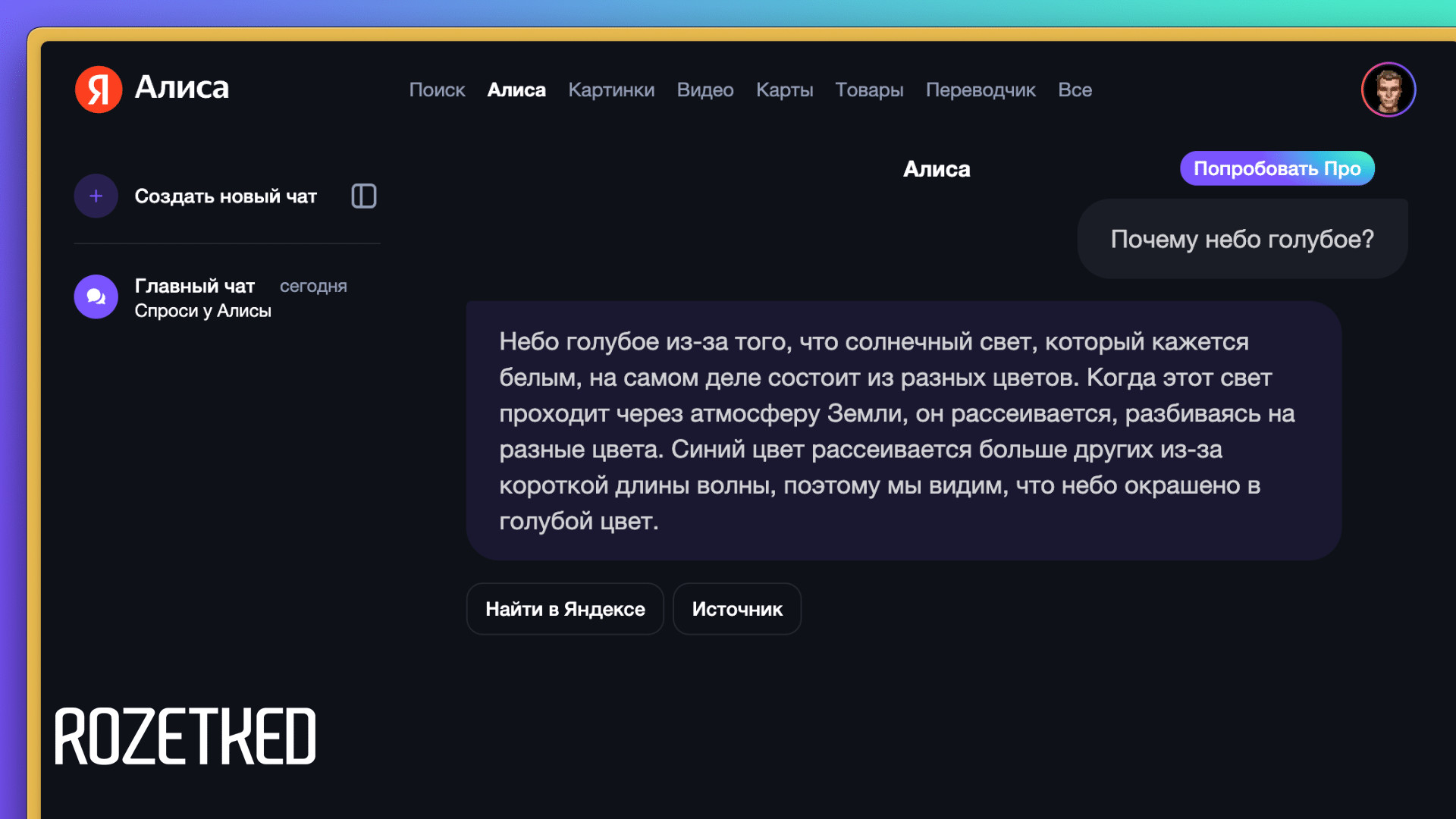The image size is (1456, 819).
Task: Click the user message Почему небо голубое?
Action: 1242,239
